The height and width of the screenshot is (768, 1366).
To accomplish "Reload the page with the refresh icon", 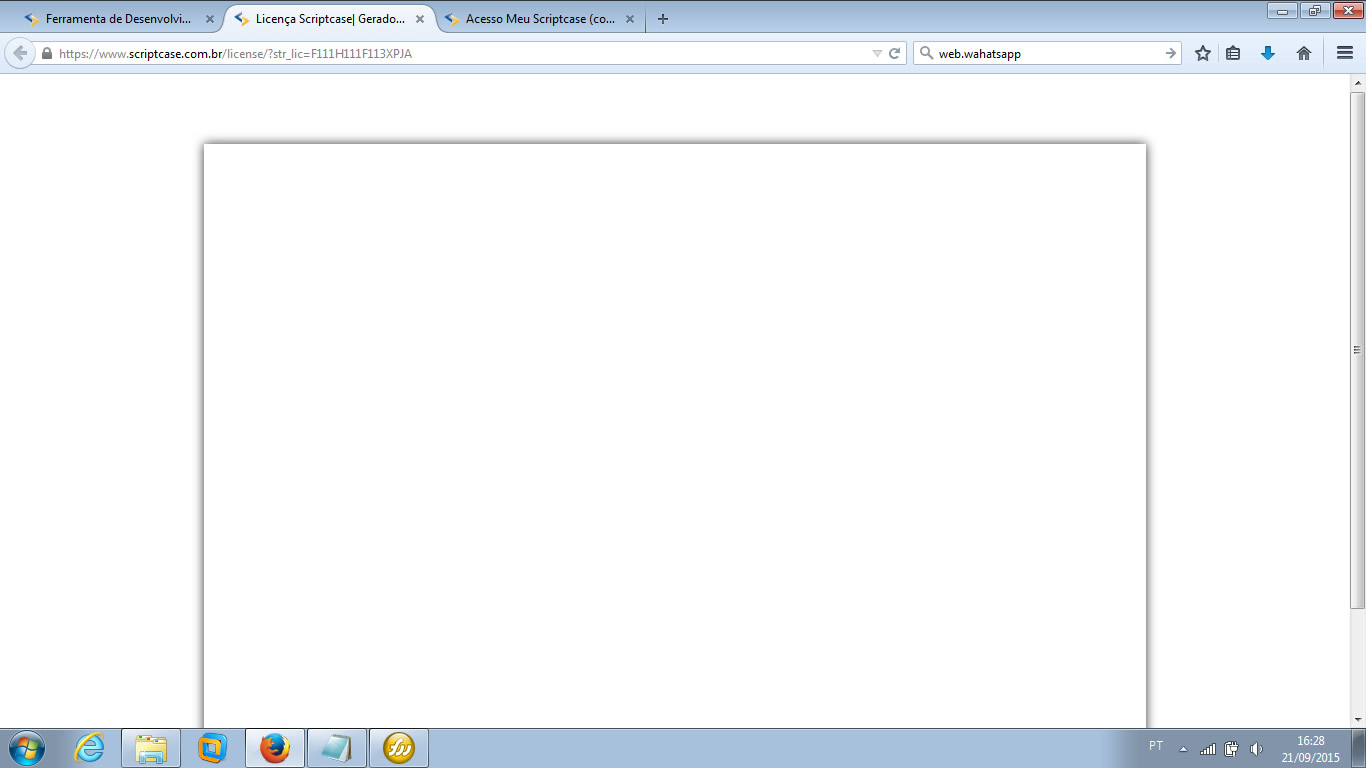I will coord(895,54).
